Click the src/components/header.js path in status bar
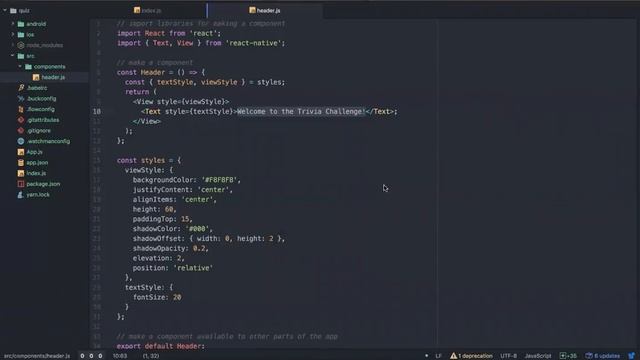The image size is (640, 360). pyautogui.click(x=37, y=356)
